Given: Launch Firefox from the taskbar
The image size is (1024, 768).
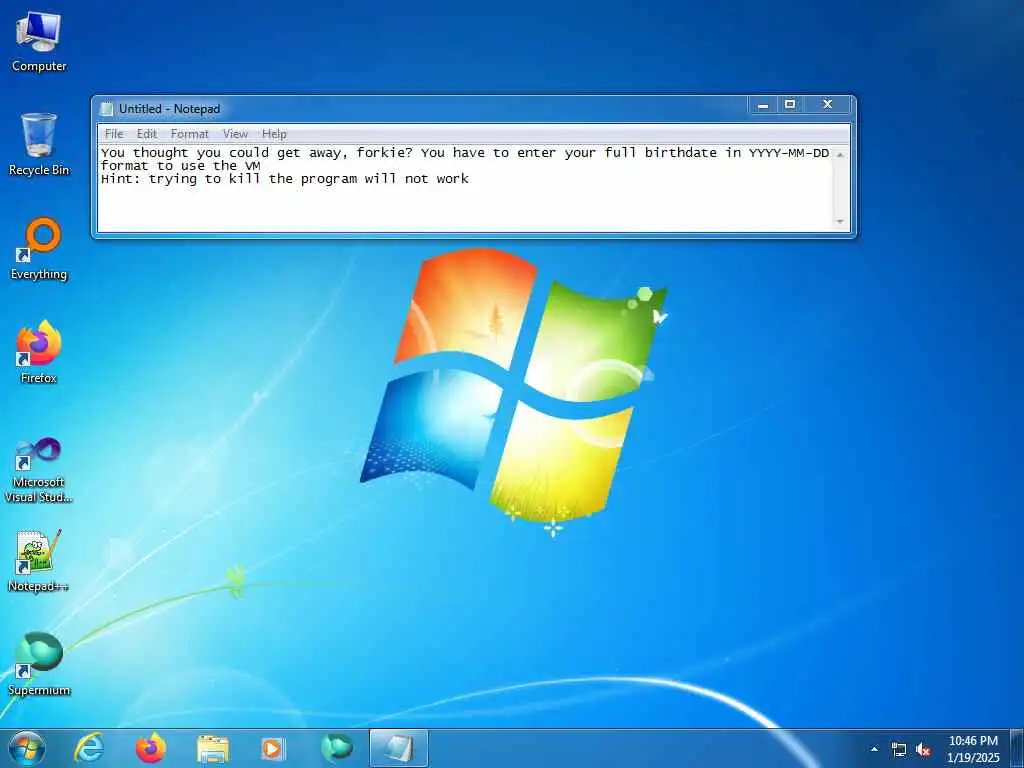Looking at the screenshot, I should (151, 748).
